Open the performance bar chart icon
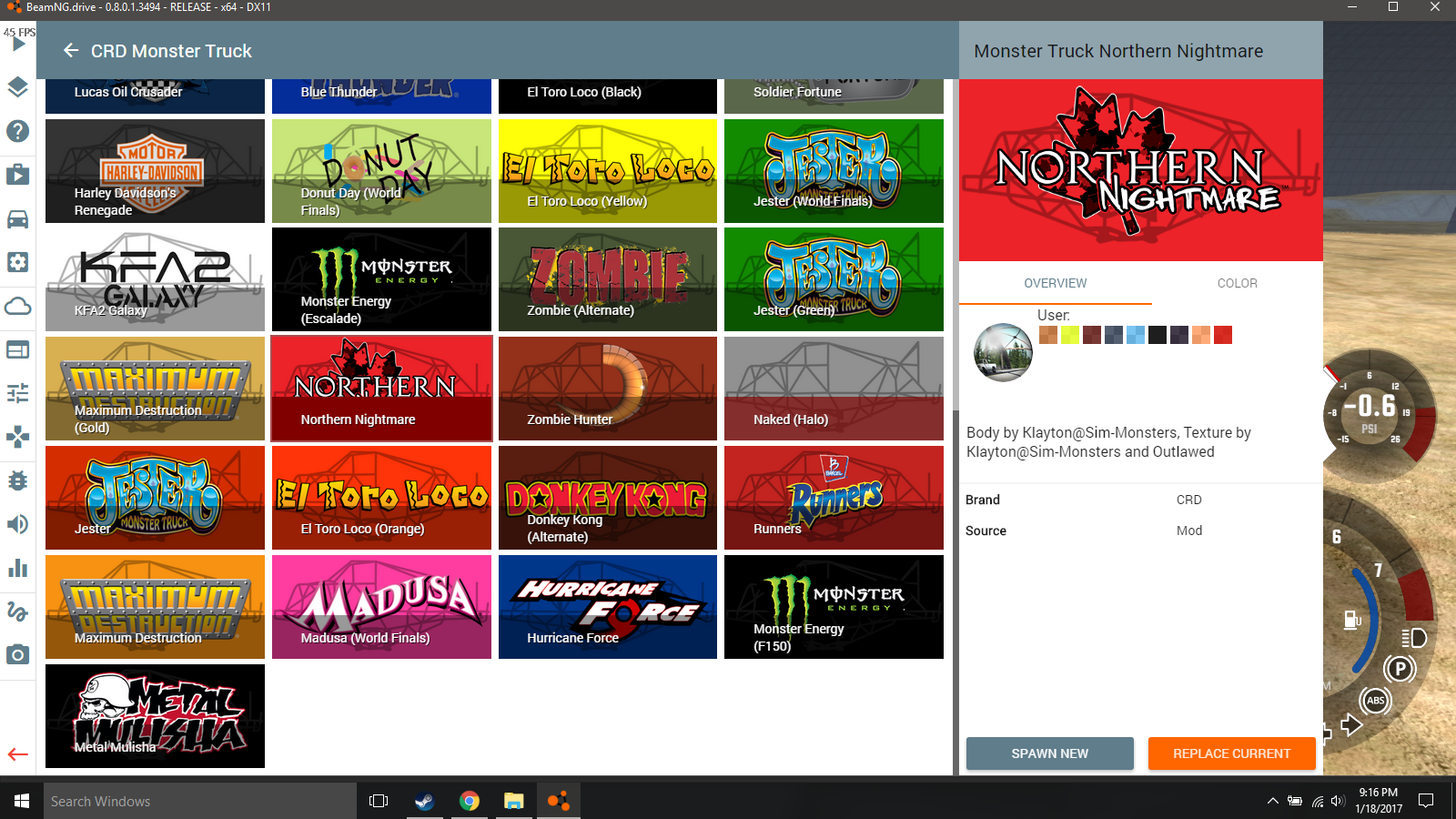 [18, 568]
